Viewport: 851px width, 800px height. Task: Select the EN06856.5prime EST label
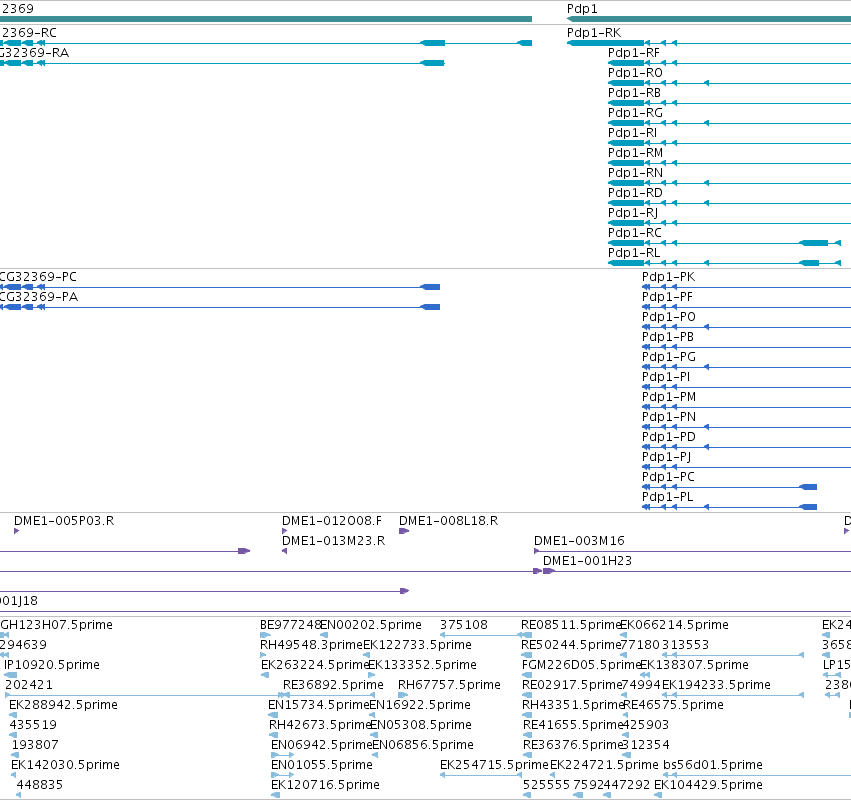click(423, 745)
